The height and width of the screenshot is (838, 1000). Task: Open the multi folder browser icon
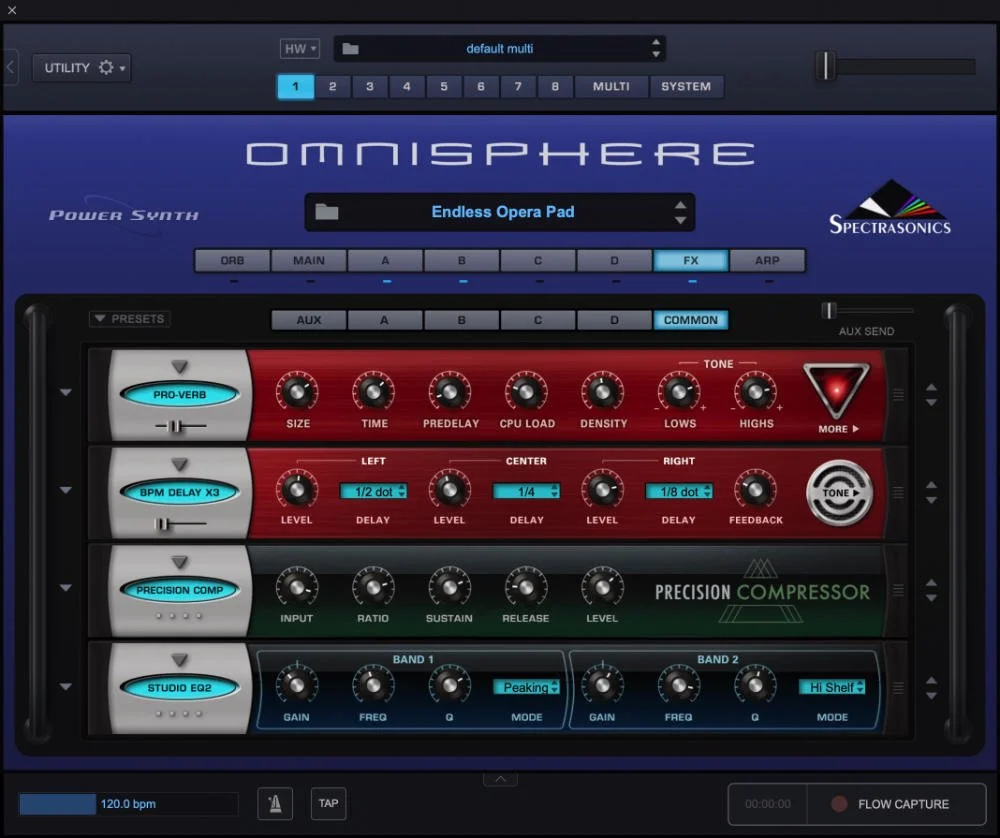coord(350,48)
